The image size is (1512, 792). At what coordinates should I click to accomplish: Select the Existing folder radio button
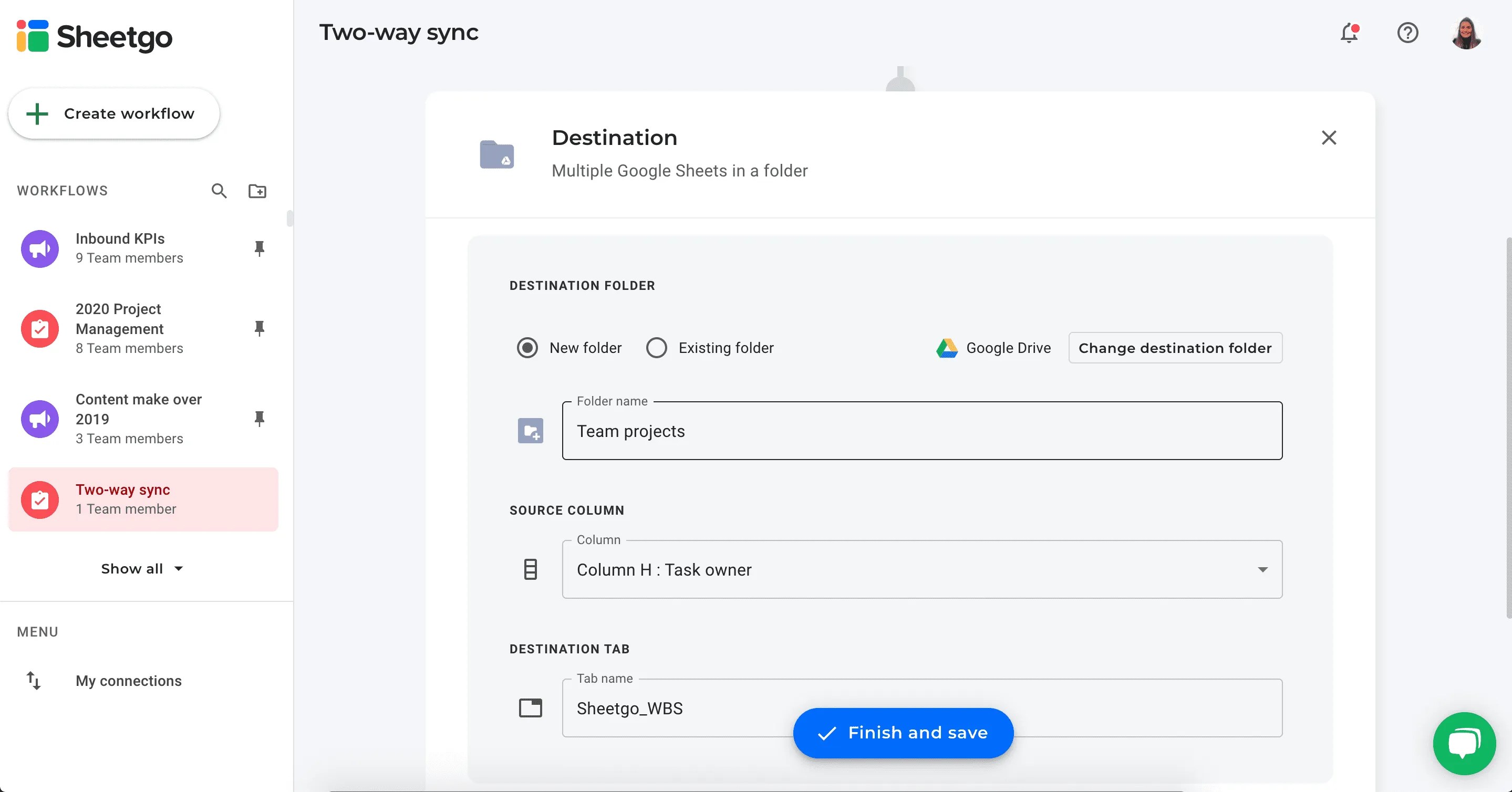[656, 347]
